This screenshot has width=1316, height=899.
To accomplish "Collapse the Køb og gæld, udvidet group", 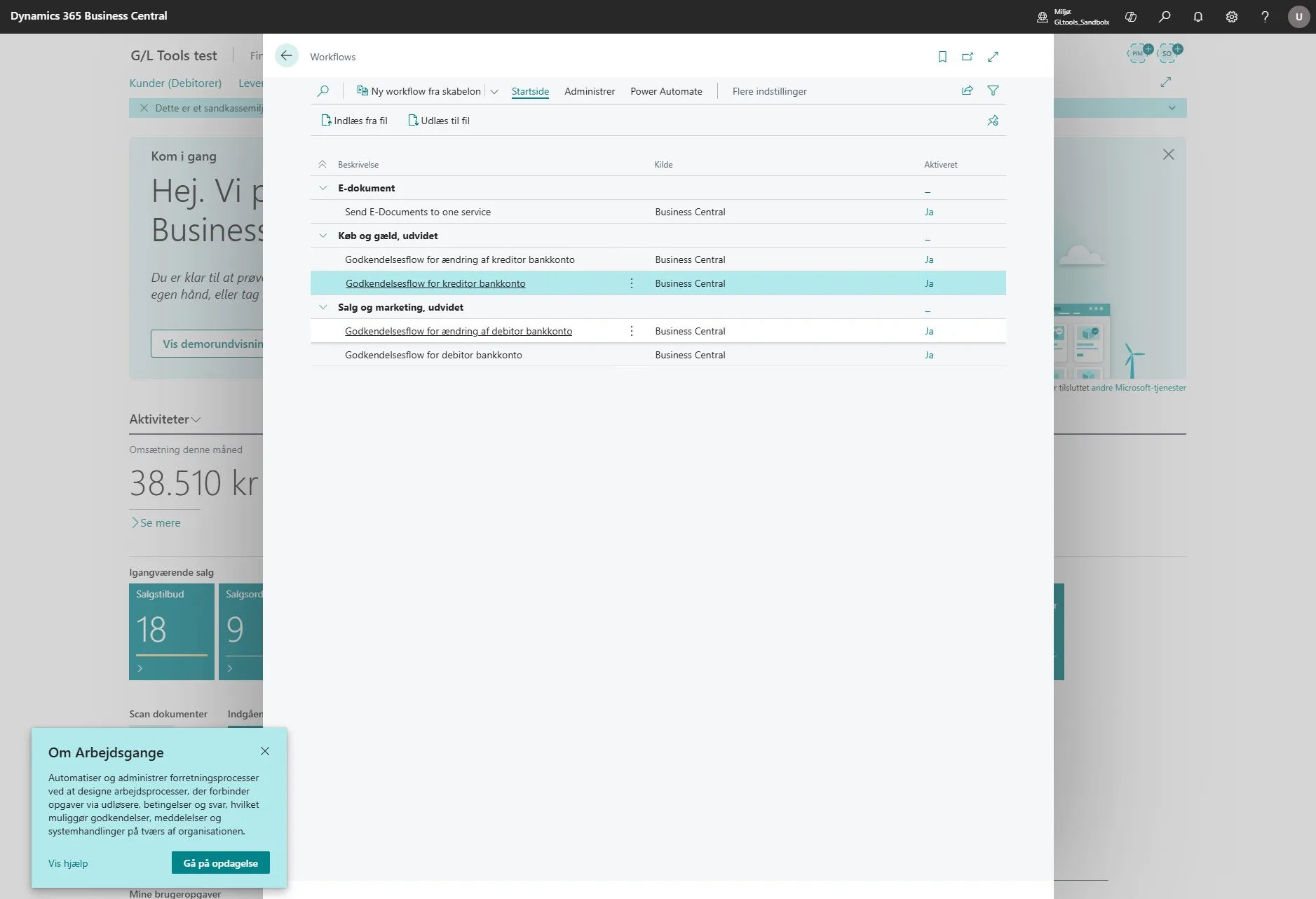I will coord(323,236).
